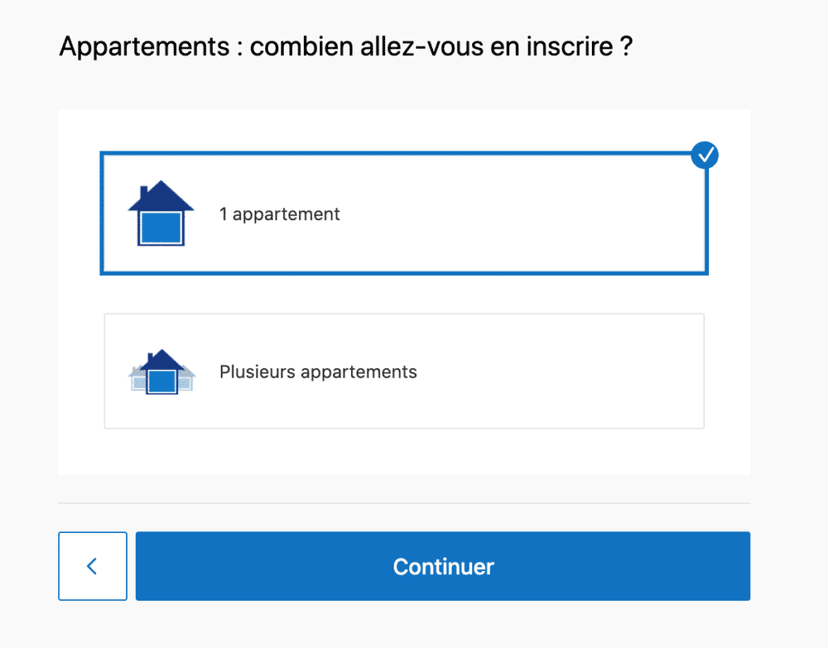Image resolution: width=828 pixels, height=648 pixels.
Task: Click the "Appartements : combien allez-vous en inscrire ?" heading
Action: click(x=346, y=47)
